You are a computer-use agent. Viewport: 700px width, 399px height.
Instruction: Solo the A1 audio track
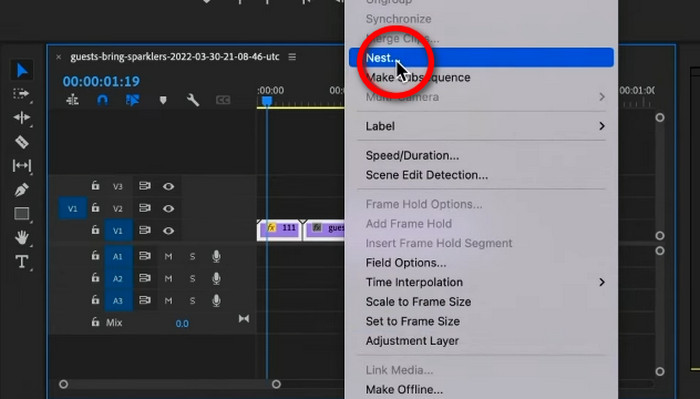(192, 257)
